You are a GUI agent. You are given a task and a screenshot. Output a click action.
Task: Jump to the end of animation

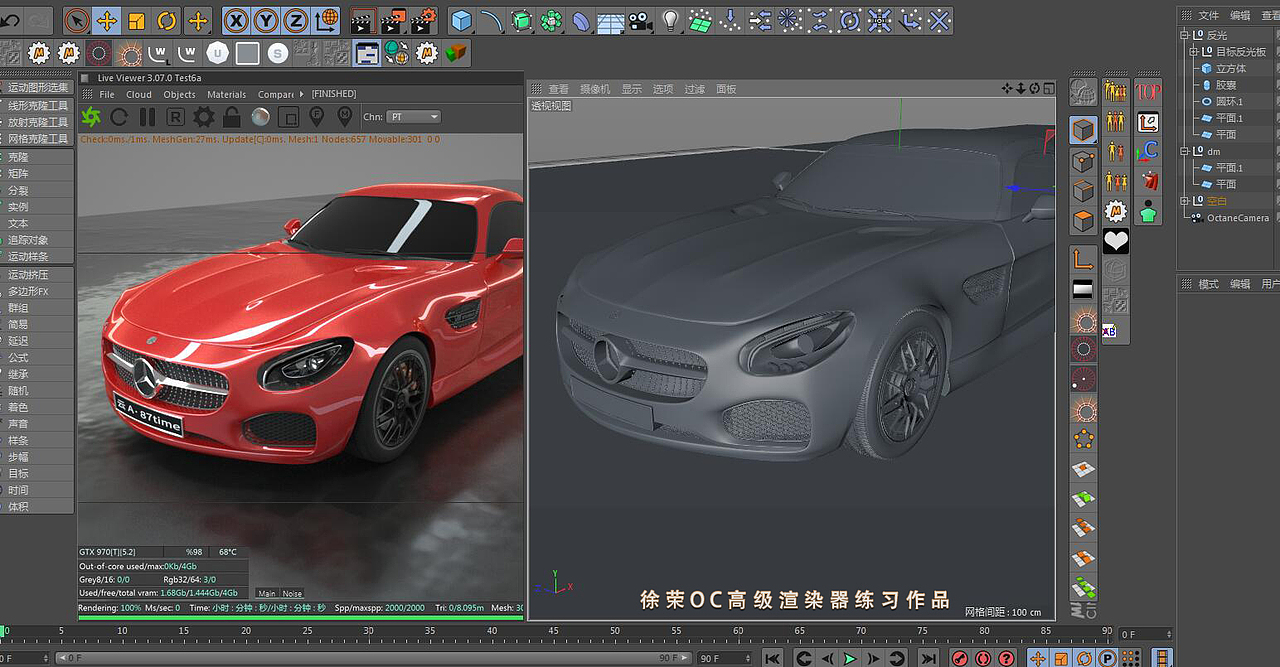coord(928,658)
